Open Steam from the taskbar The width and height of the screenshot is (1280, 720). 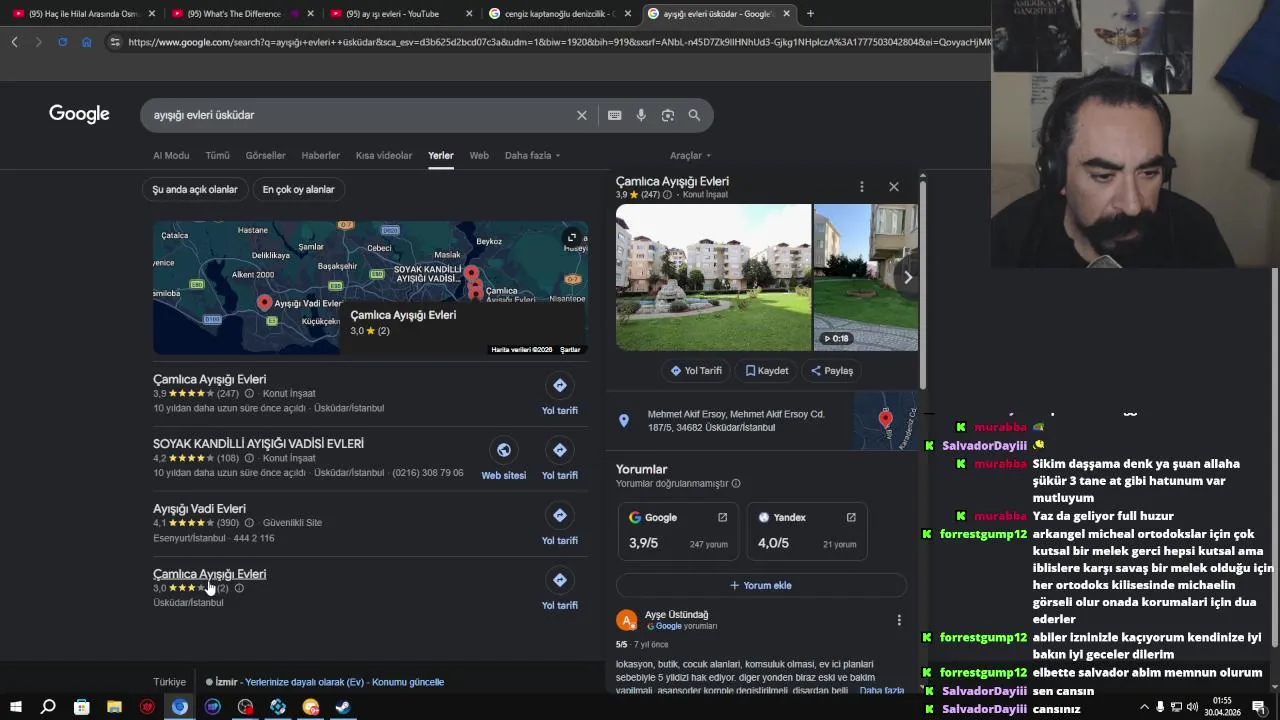pos(343,707)
